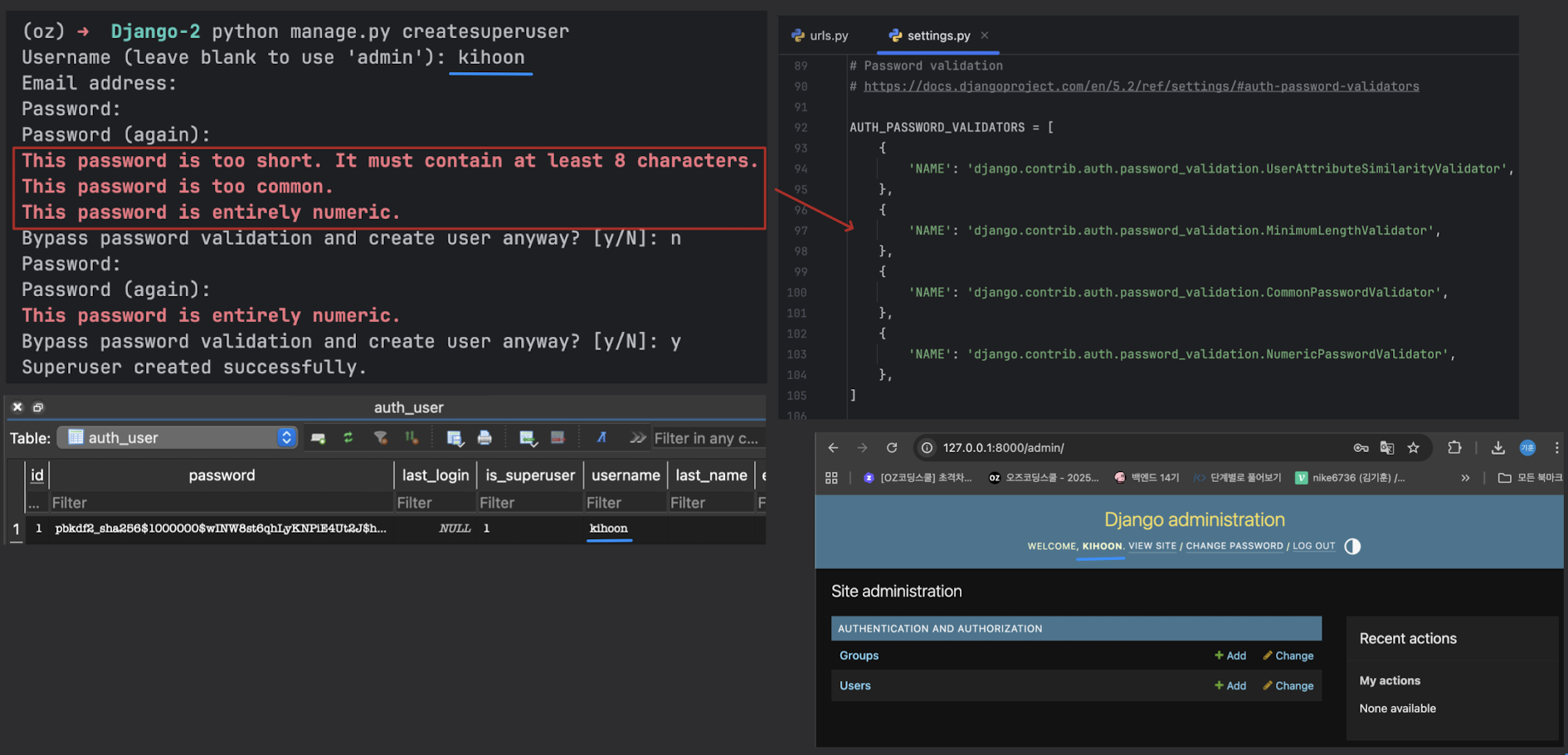Refresh the auth_user table data

click(348, 437)
